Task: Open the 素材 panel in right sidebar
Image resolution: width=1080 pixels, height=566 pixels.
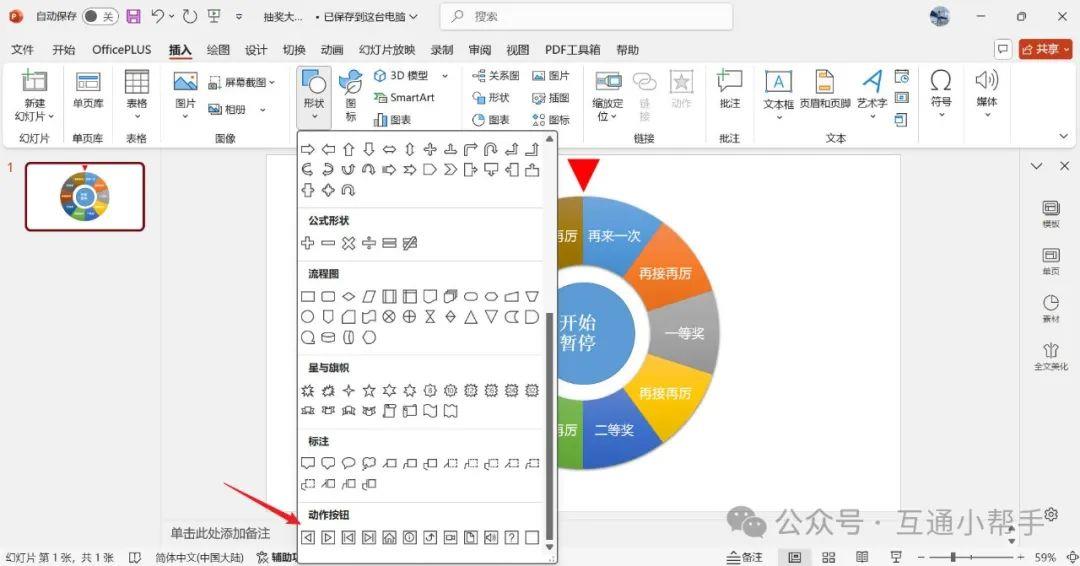Action: (x=1051, y=309)
